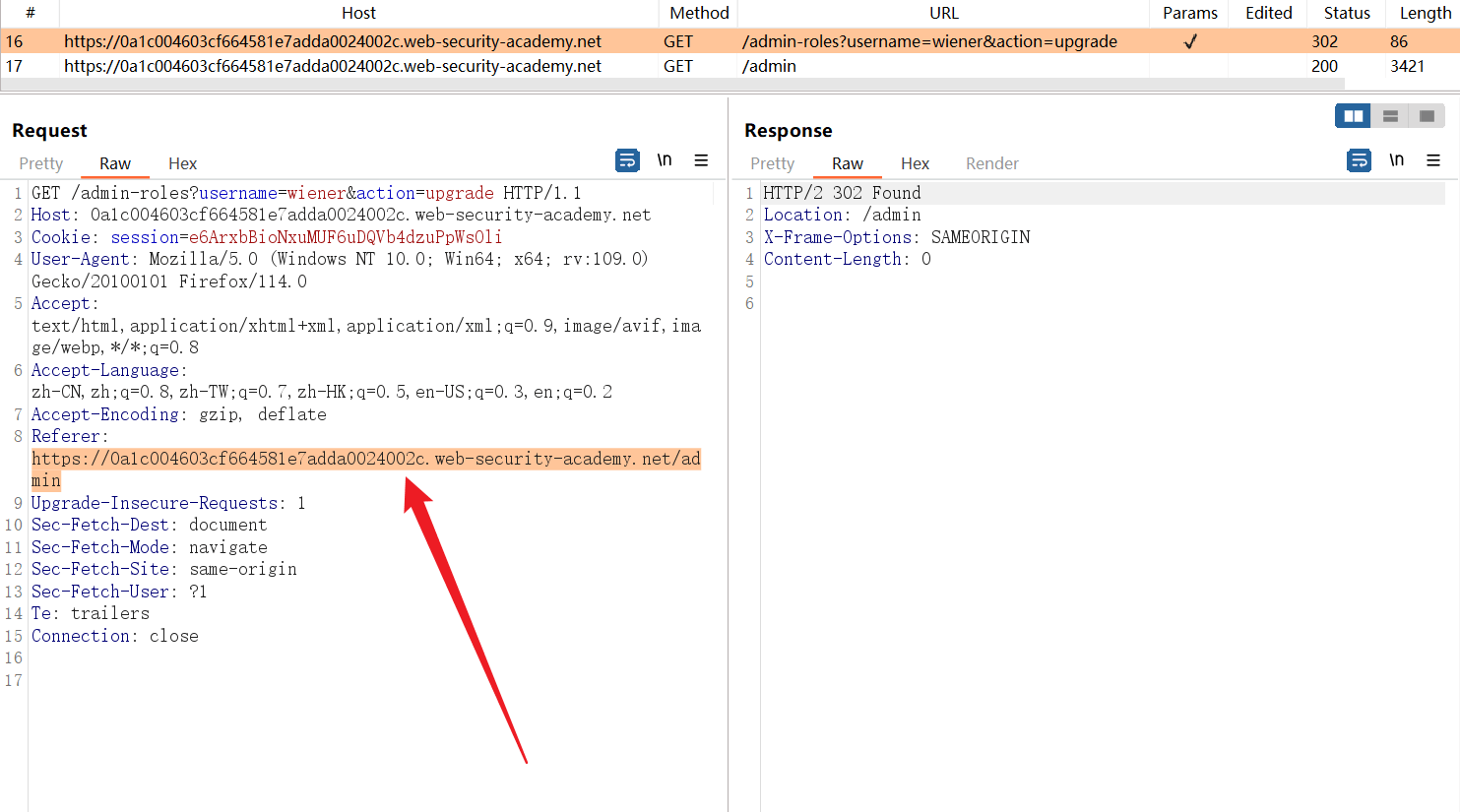Sort history by the URL column
Screen dimensions: 1460x812
944,13
